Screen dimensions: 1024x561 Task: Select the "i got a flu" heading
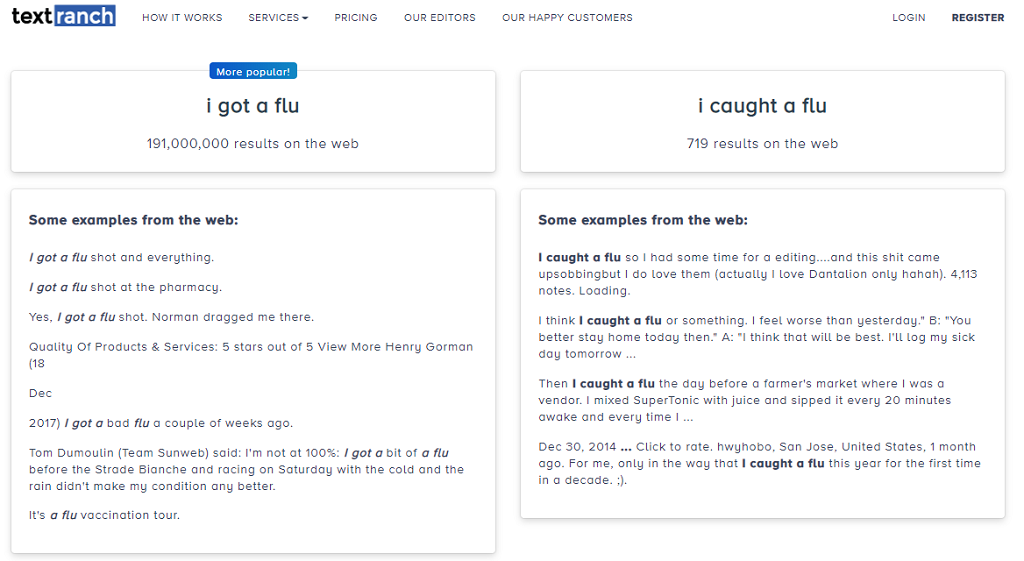pos(253,106)
